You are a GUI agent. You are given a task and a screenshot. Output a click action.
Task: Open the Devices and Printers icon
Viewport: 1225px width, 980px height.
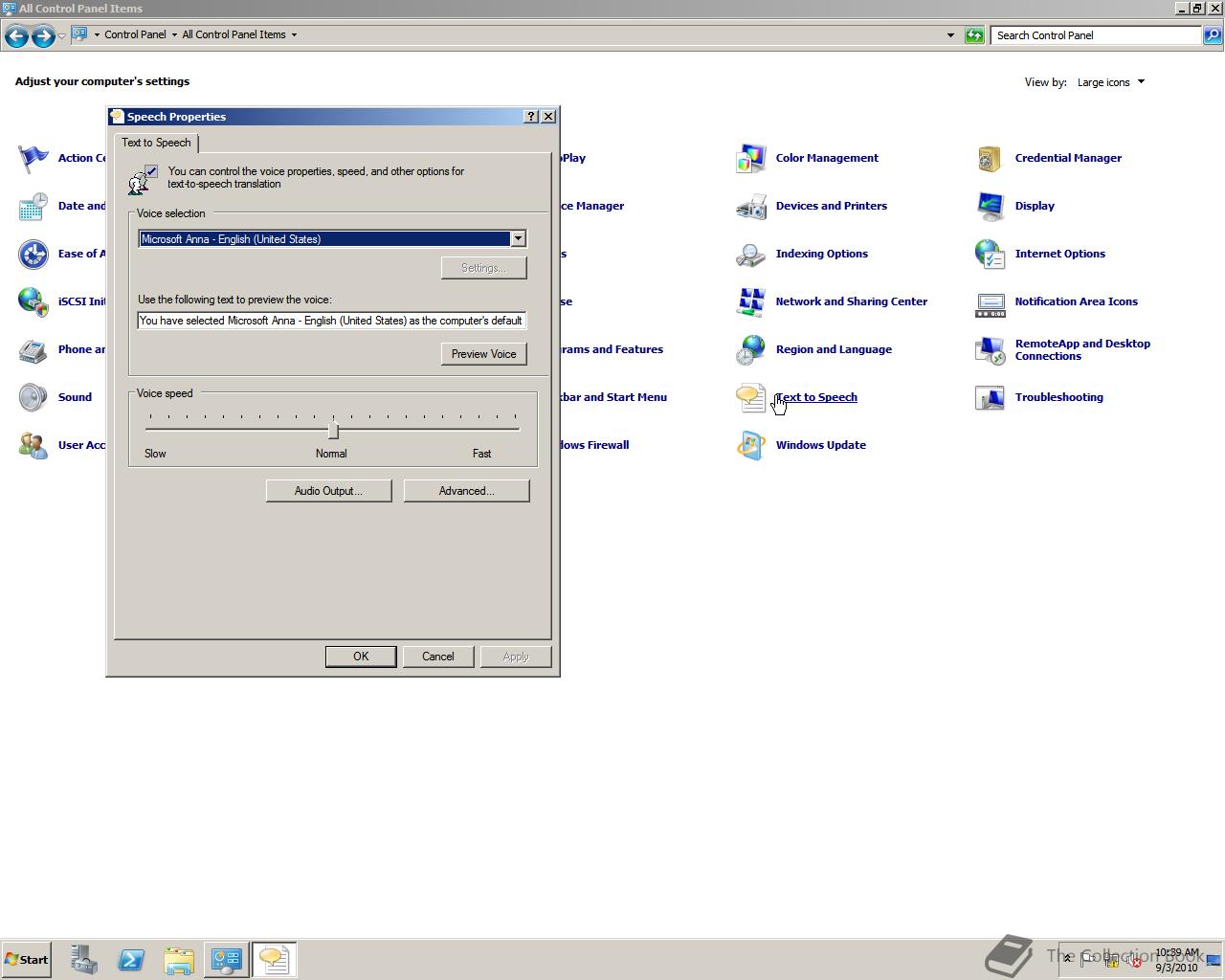tap(751, 206)
